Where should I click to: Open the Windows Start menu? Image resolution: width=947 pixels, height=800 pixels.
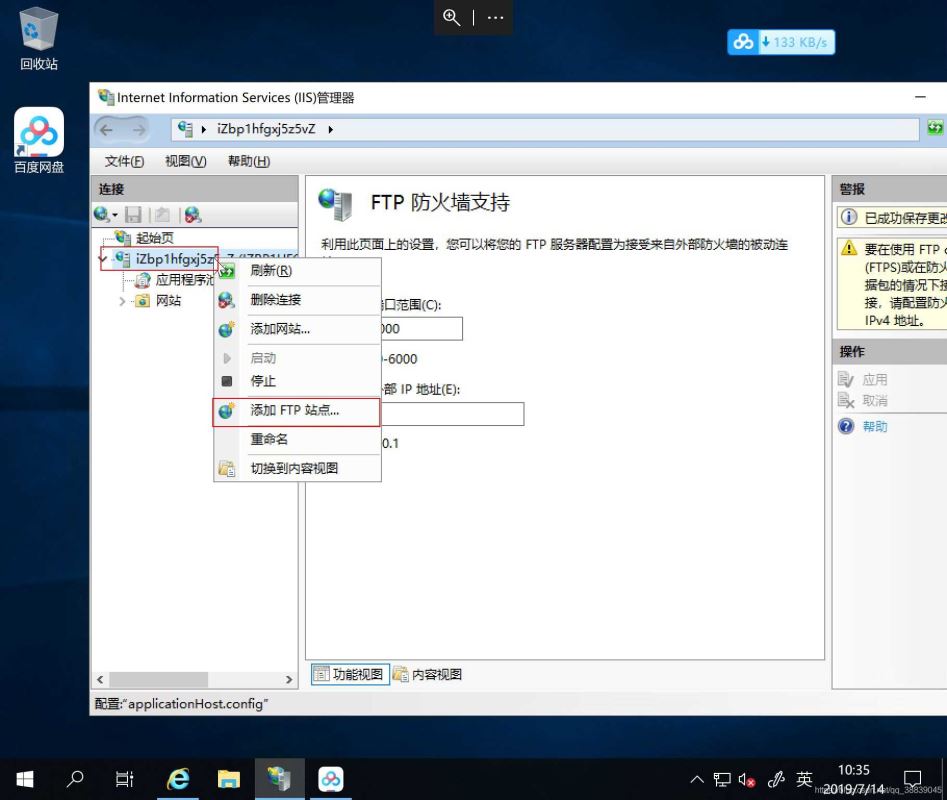(25, 779)
